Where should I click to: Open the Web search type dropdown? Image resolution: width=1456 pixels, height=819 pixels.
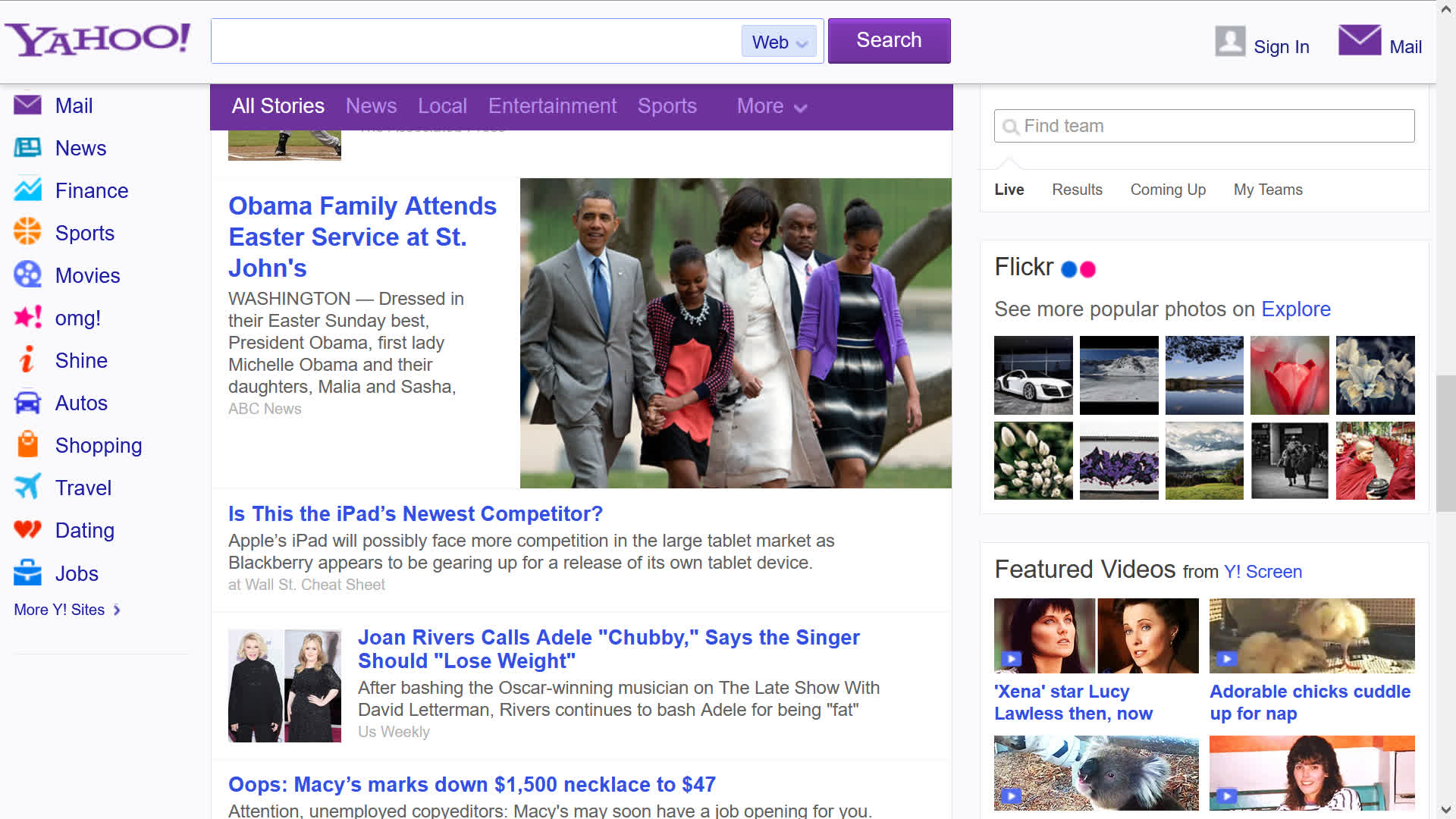780,42
